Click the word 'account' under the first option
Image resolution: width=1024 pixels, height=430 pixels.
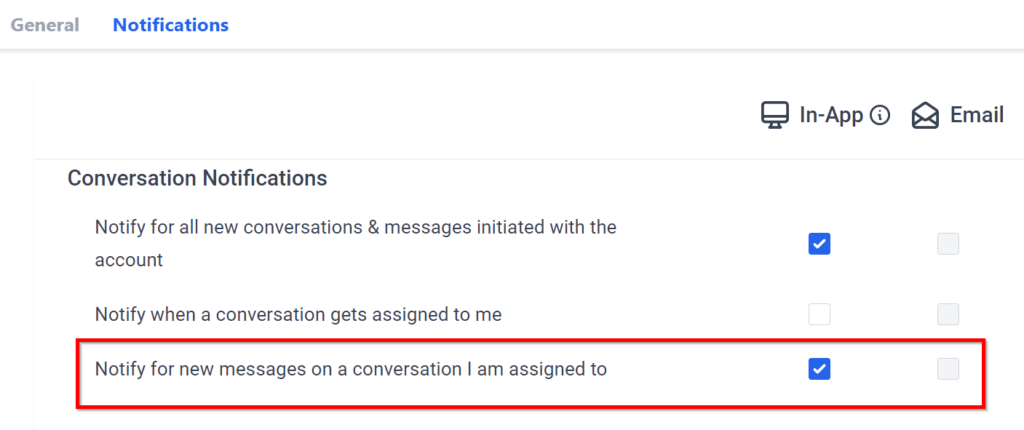pos(128,260)
